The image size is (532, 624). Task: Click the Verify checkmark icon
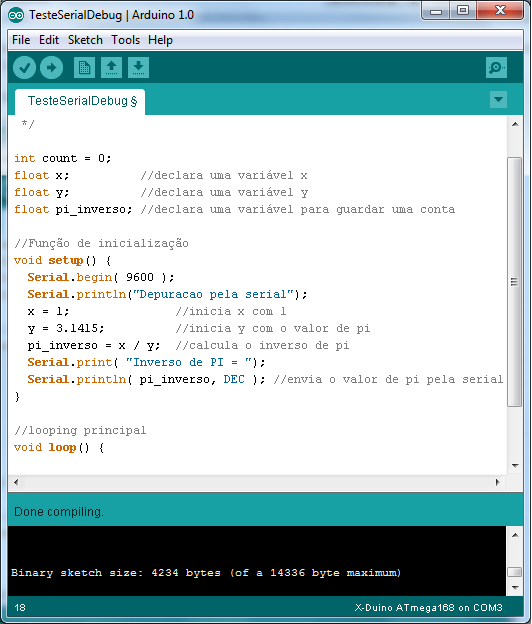(x=24, y=68)
